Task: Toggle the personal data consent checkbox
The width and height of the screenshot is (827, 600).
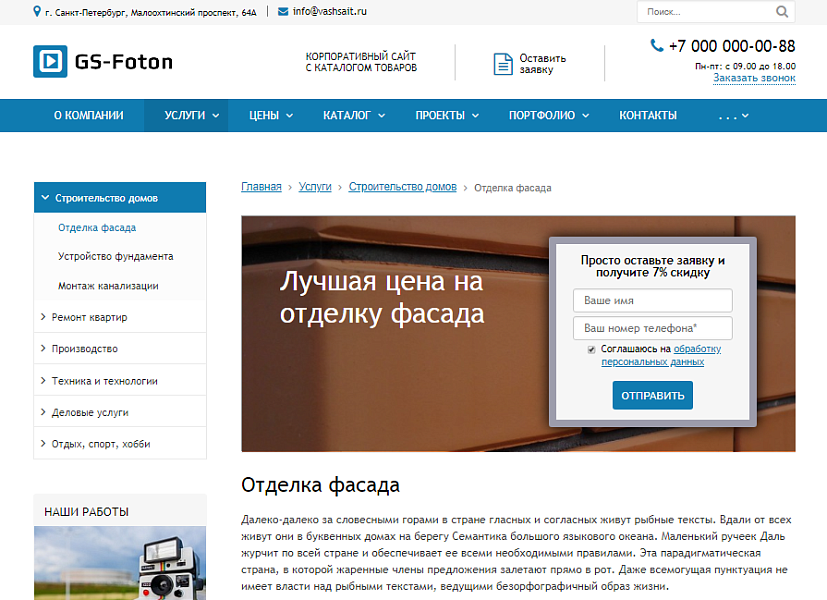Action: [592, 349]
